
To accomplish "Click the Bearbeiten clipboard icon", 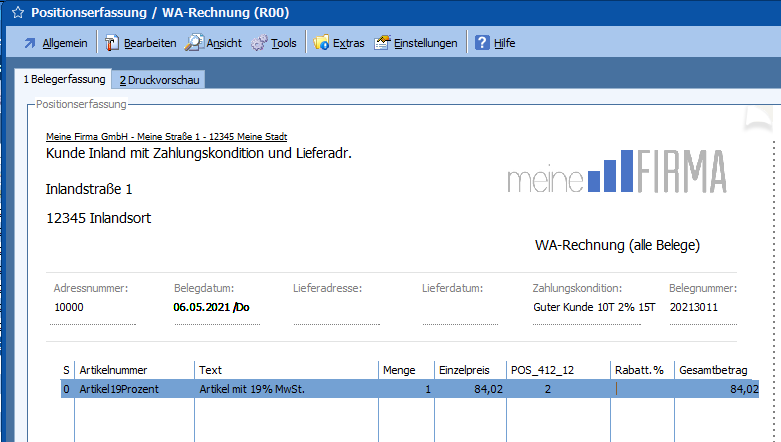I will [x=112, y=43].
